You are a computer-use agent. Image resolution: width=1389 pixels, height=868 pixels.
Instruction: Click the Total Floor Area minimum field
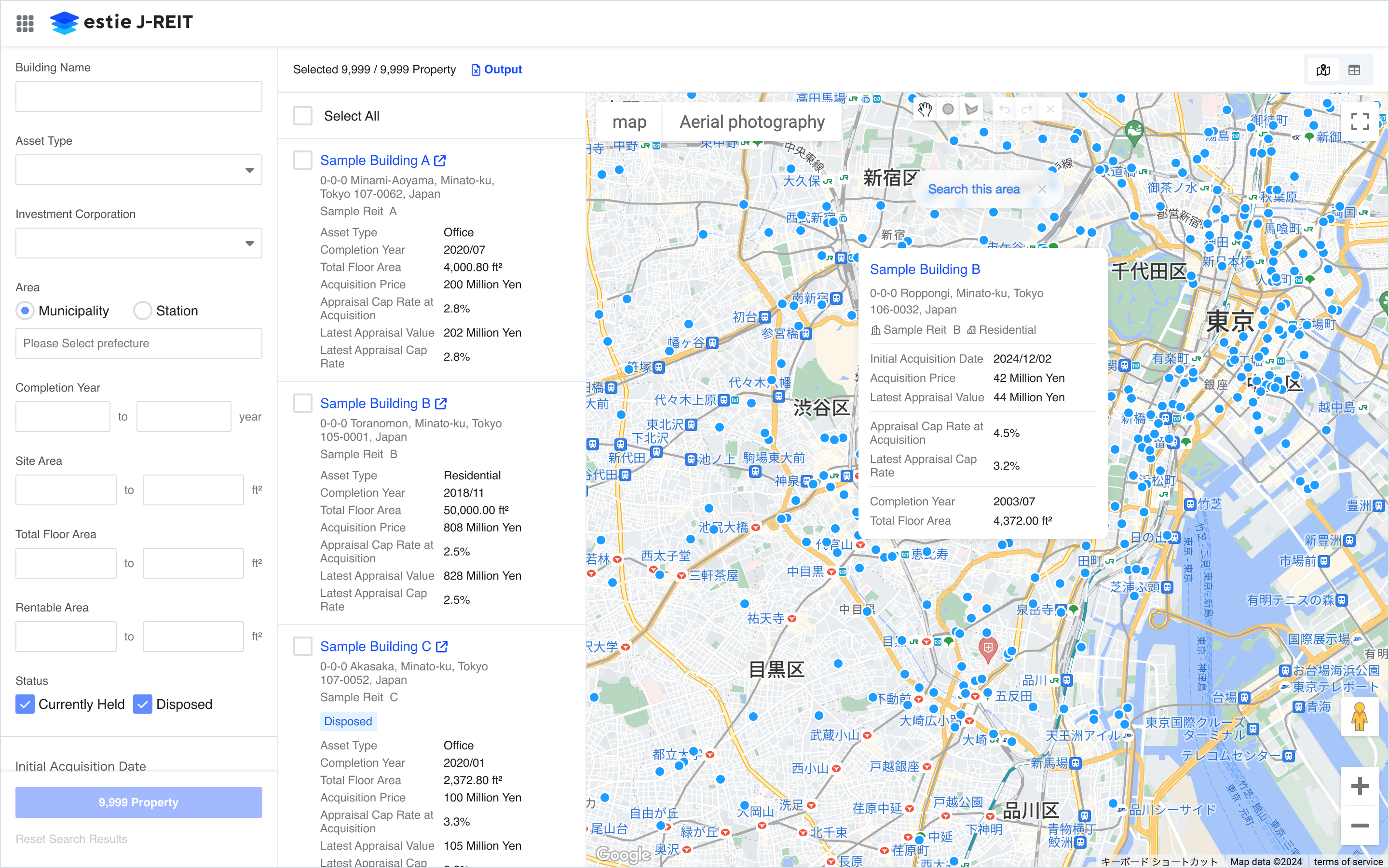click(66, 563)
